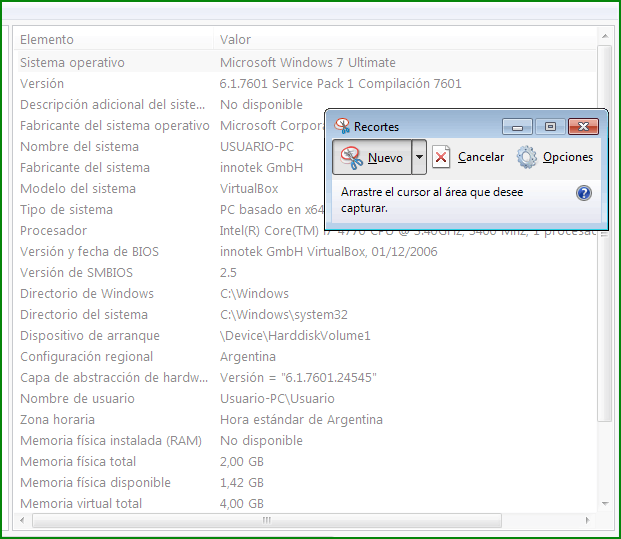Minimize the Recortes window
This screenshot has width=621, height=539.
518,127
